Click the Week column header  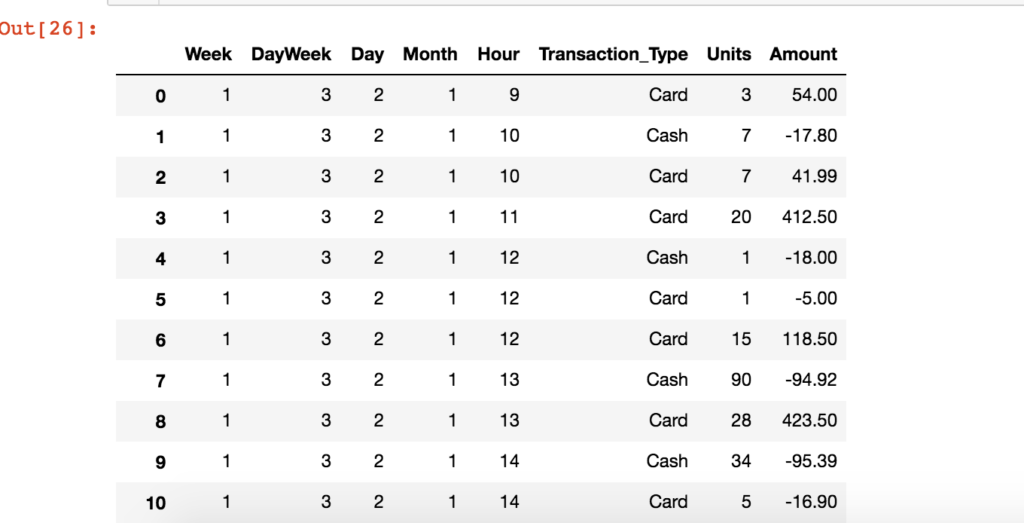coord(208,55)
